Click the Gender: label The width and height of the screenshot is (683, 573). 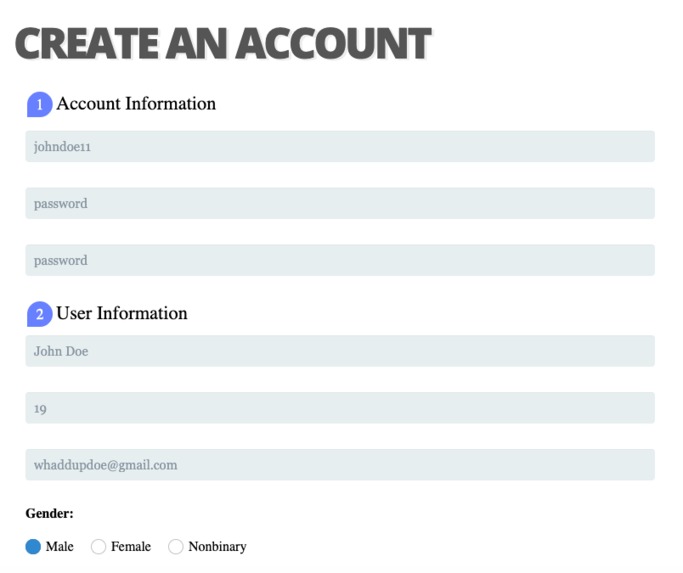(49, 513)
